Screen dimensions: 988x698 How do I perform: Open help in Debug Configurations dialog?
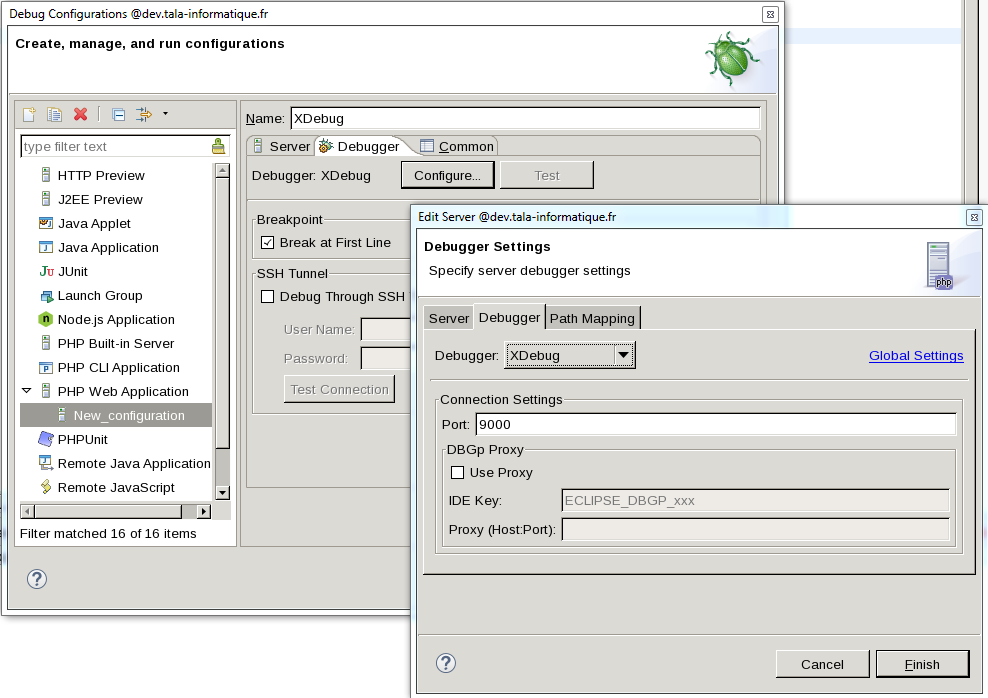click(36, 579)
